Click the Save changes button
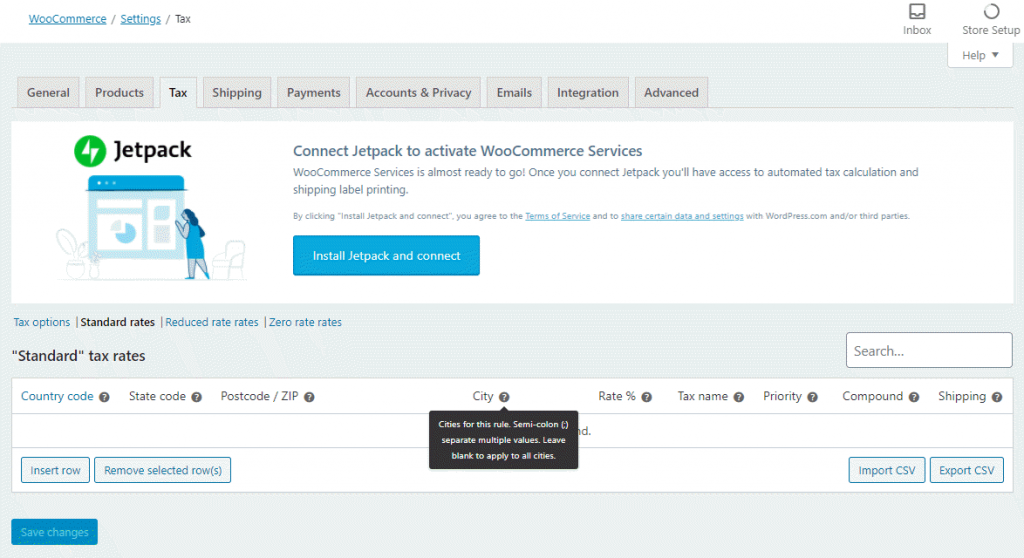1024x558 pixels. coord(54,532)
